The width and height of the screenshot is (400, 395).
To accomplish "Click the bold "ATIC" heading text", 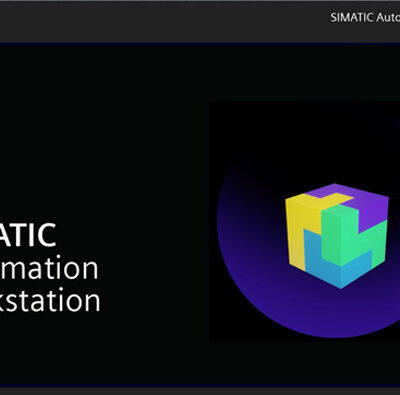I will point(28,235).
